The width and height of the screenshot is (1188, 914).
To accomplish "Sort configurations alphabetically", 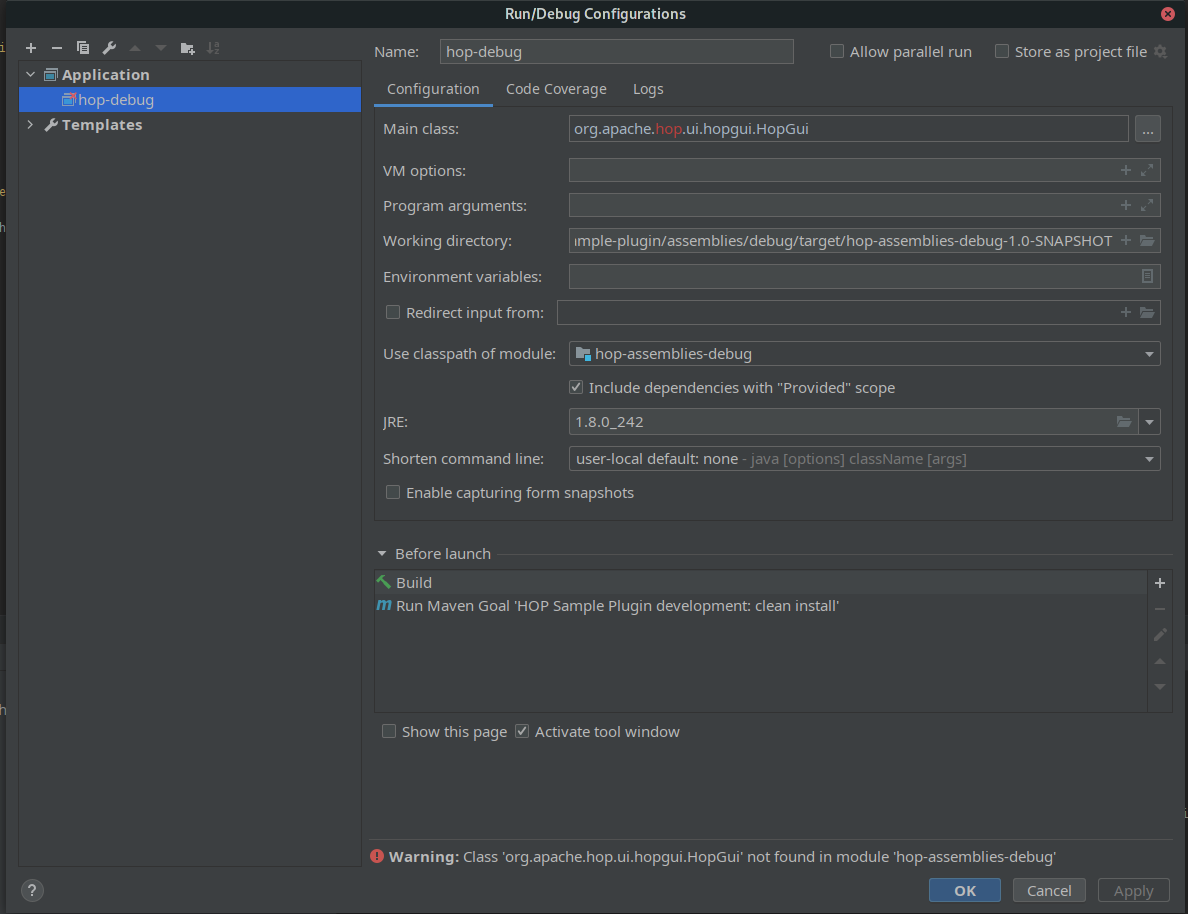I will tap(213, 47).
